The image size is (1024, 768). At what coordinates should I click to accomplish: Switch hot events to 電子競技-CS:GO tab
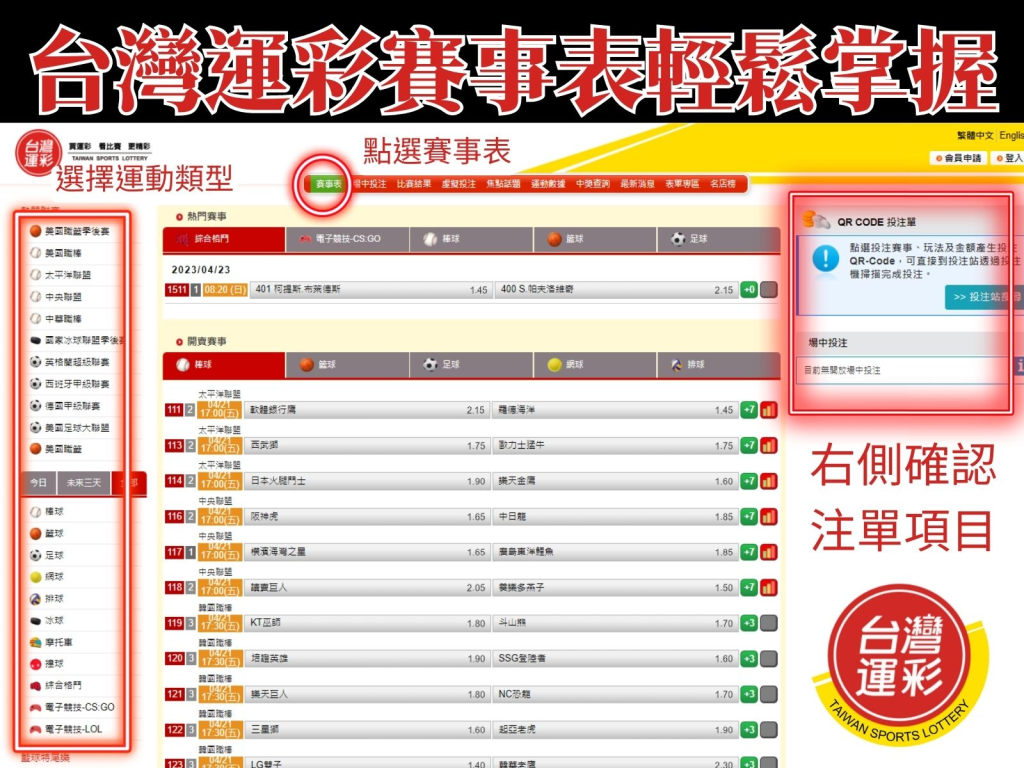pos(347,239)
